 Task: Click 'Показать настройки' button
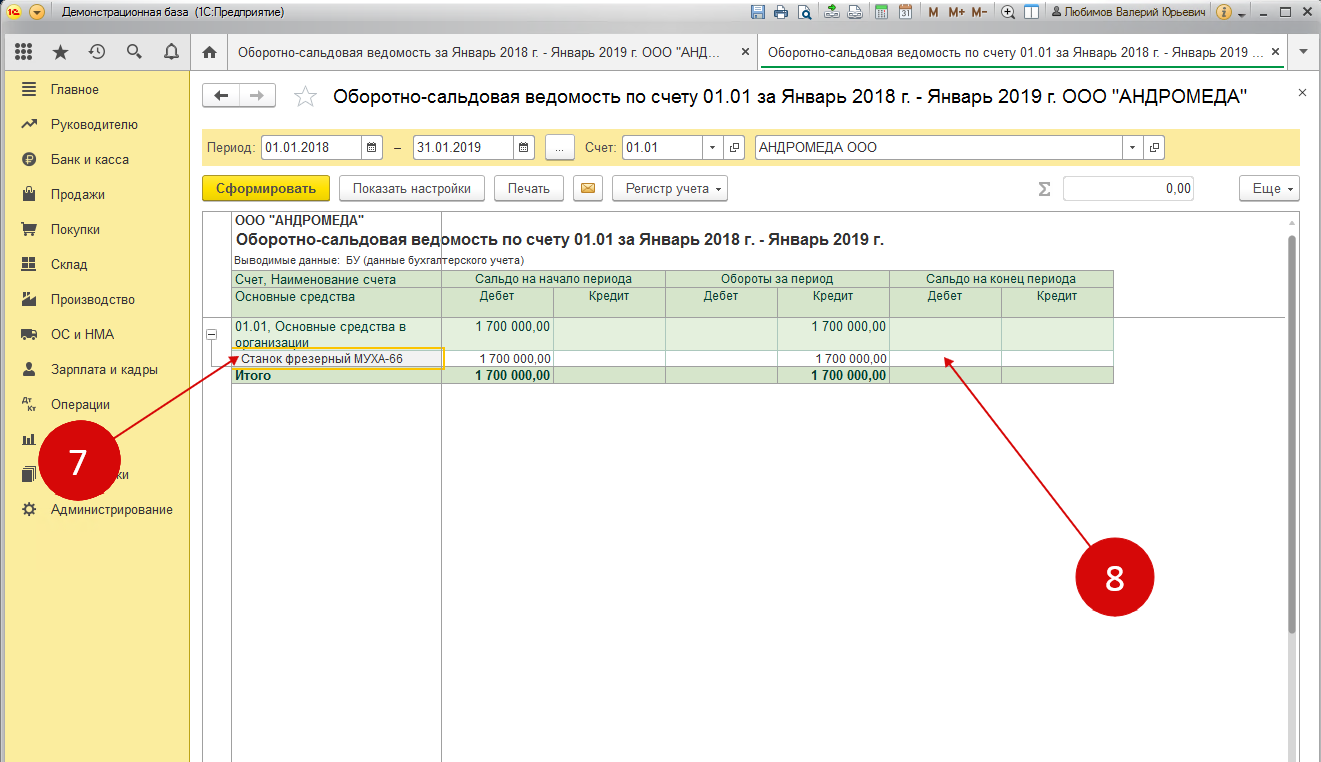point(412,188)
